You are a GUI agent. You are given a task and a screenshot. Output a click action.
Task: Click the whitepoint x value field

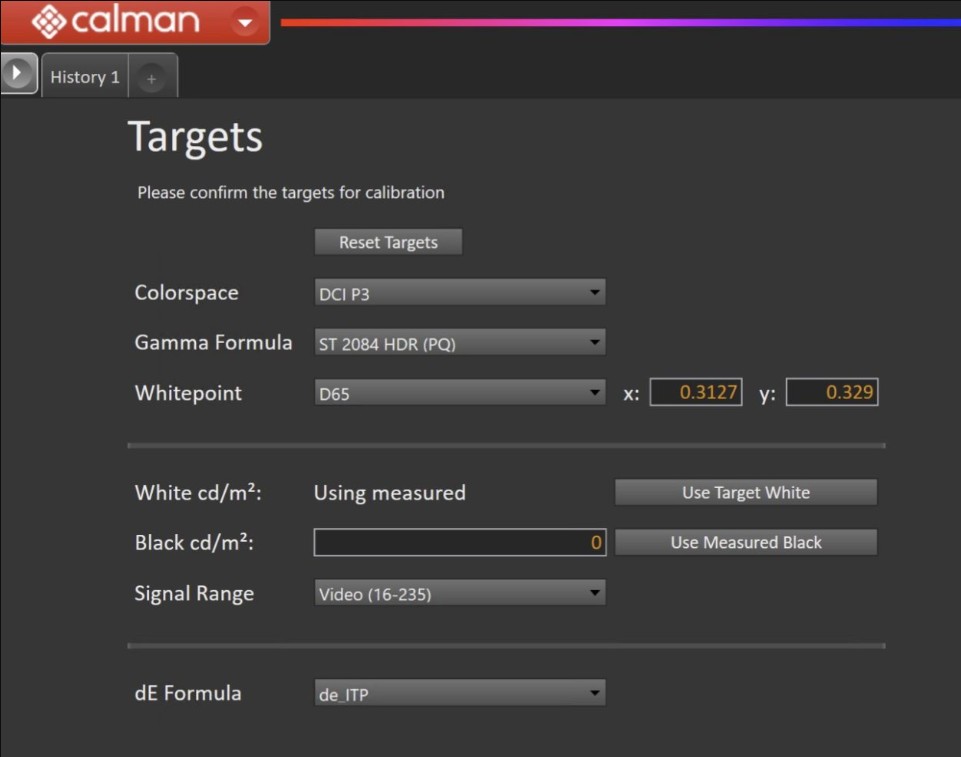click(696, 393)
